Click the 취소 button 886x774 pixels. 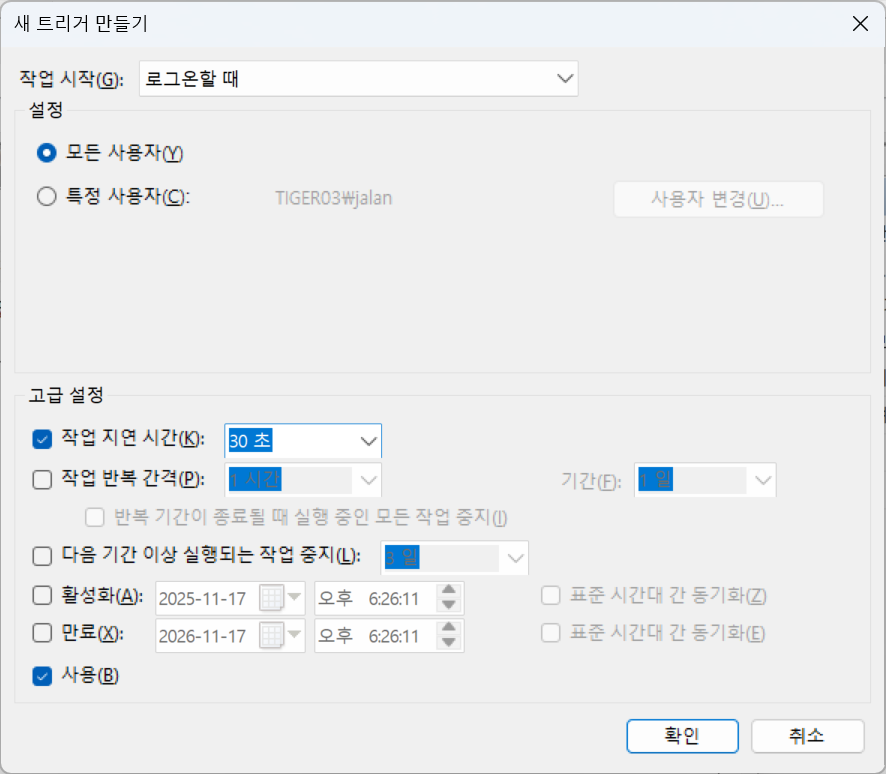click(x=807, y=736)
